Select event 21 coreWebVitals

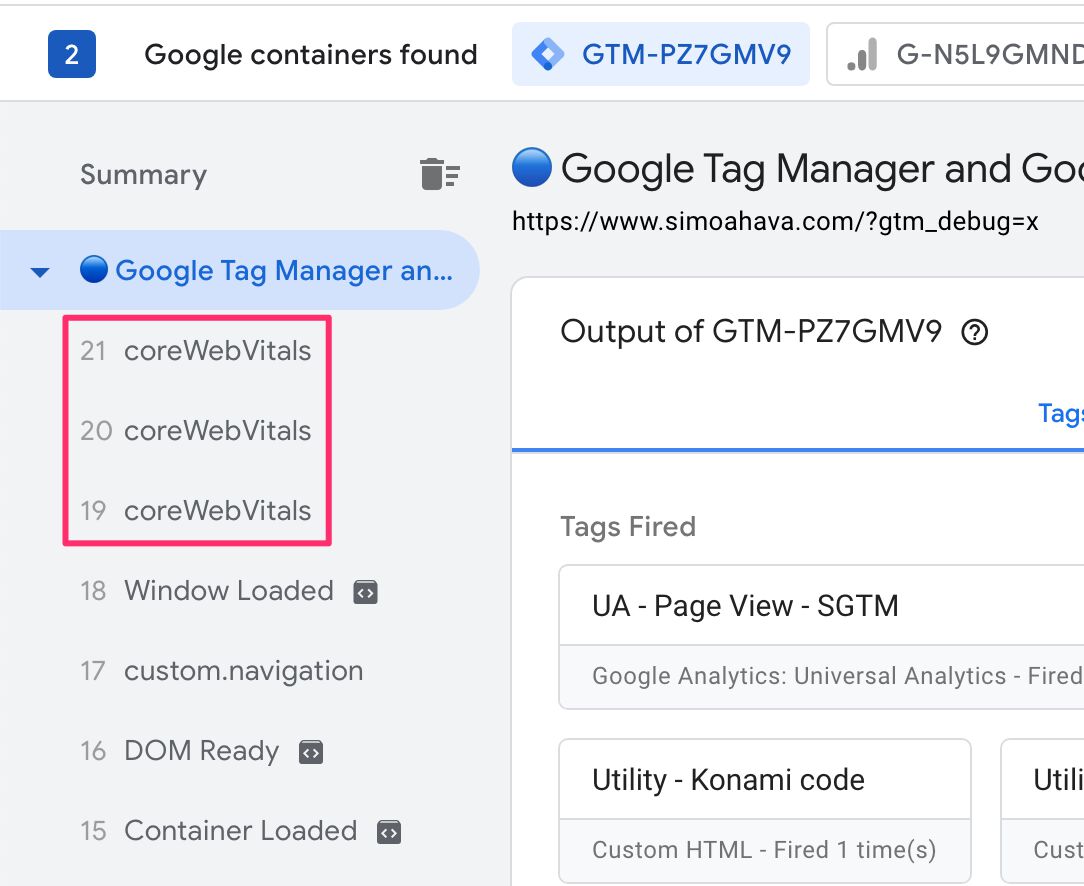(196, 351)
